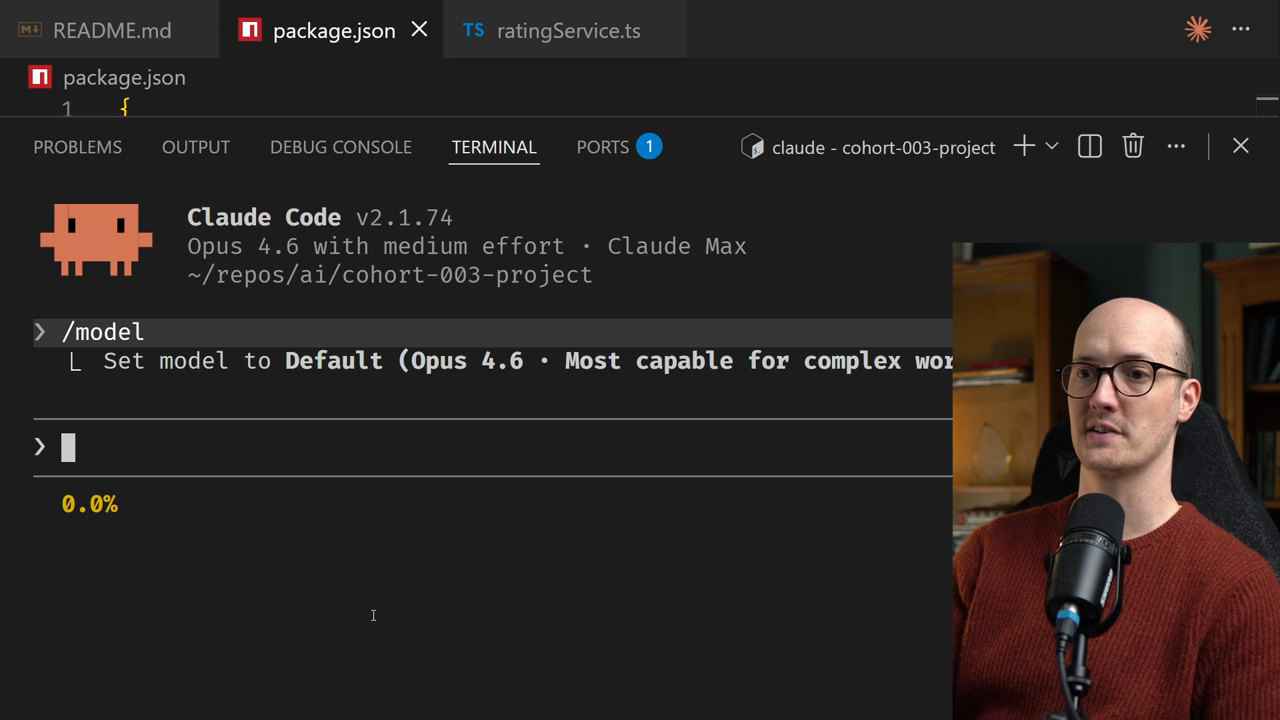
Task: Click the Markdown icon on README.md tab
Action: click(x=30, y=30)
